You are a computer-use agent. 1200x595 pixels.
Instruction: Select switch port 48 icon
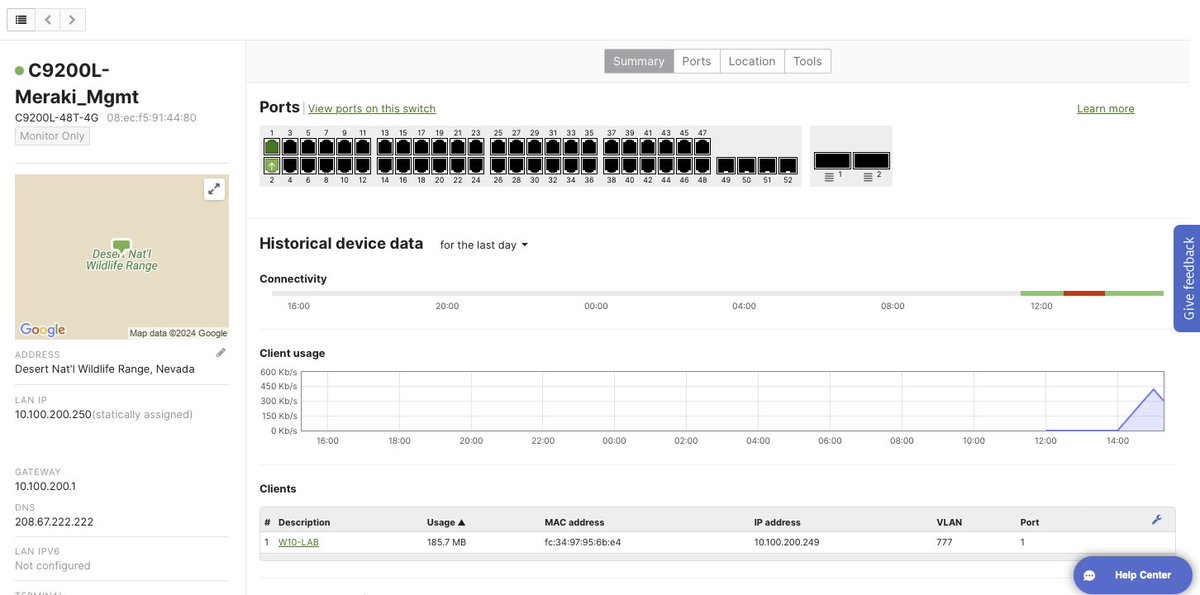pos(703,166)
